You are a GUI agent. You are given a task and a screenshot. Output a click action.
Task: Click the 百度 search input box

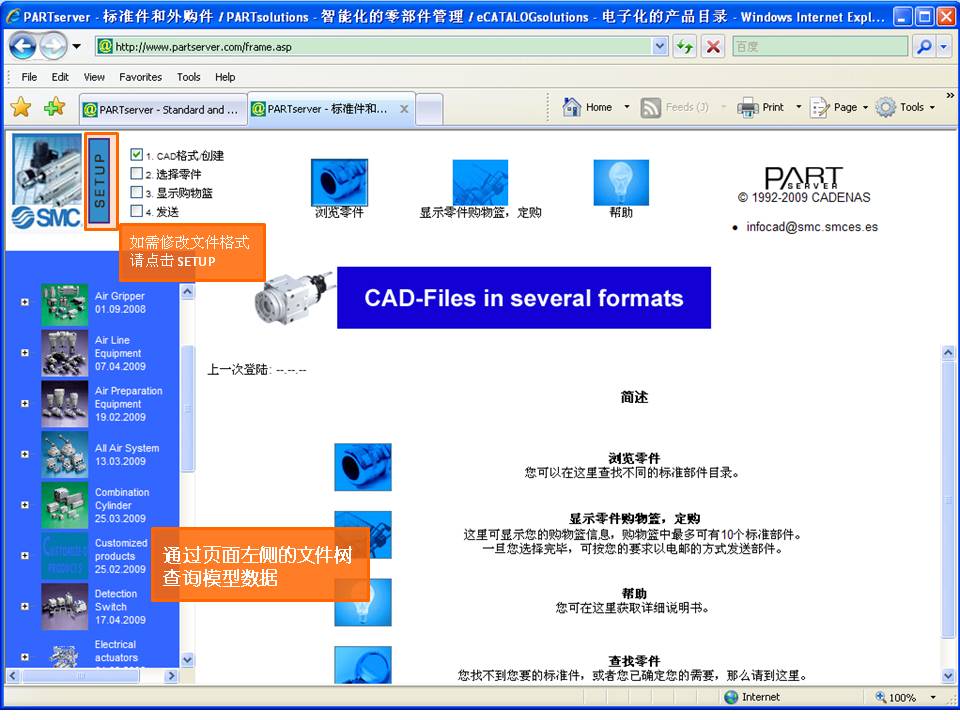820,47
